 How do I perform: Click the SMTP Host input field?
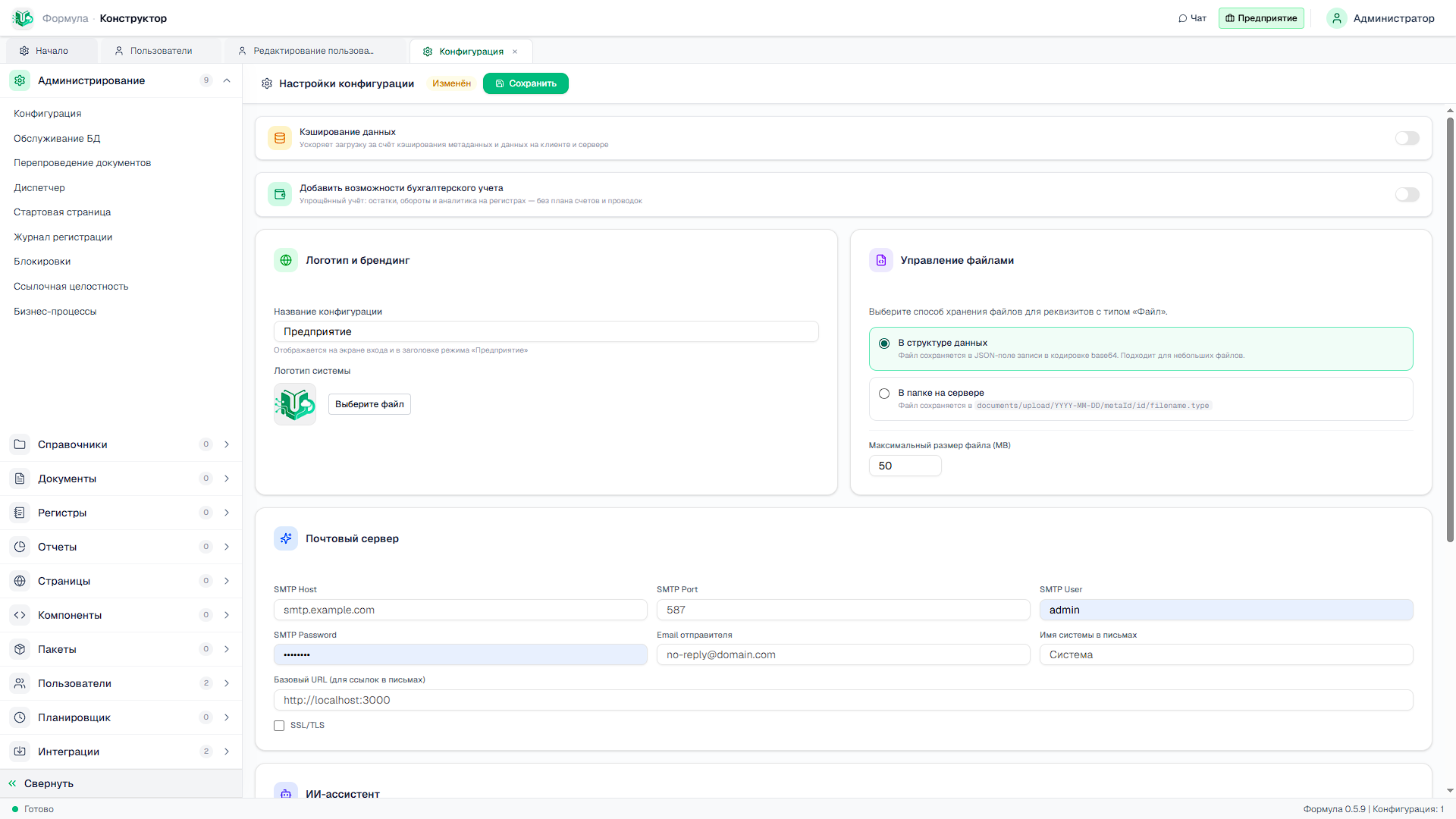460,610
